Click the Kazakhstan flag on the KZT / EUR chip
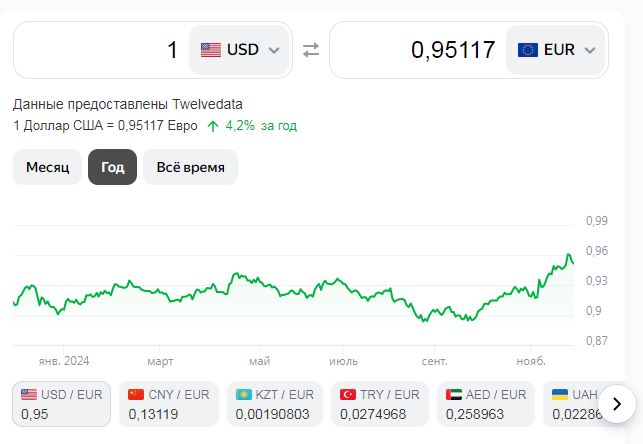This screenshot has height=444, width=643. point(243,395)
